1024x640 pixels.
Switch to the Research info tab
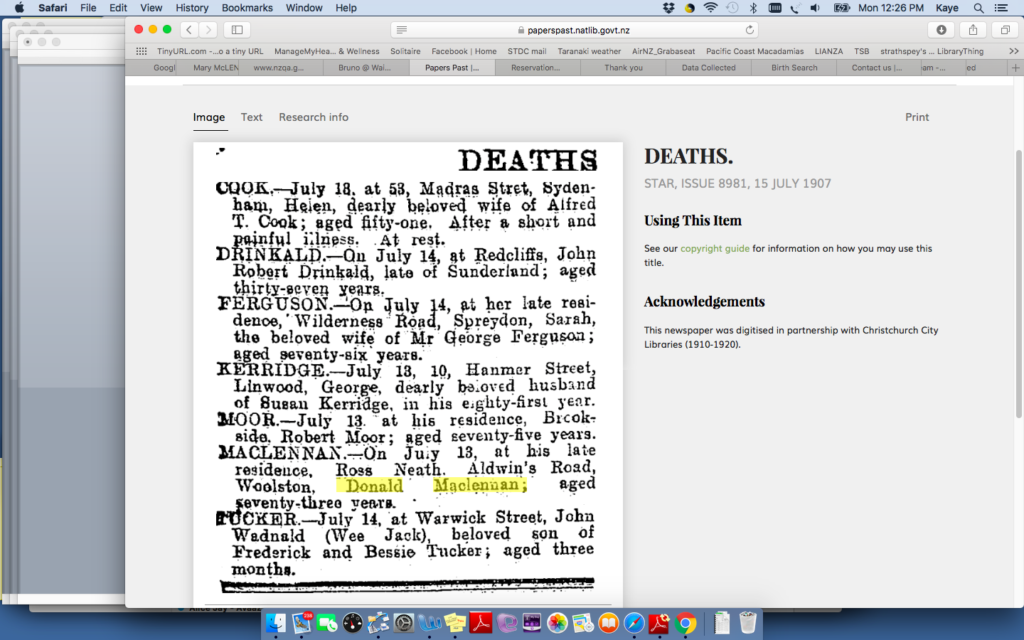pyautogui.click(x=313, y=117)
